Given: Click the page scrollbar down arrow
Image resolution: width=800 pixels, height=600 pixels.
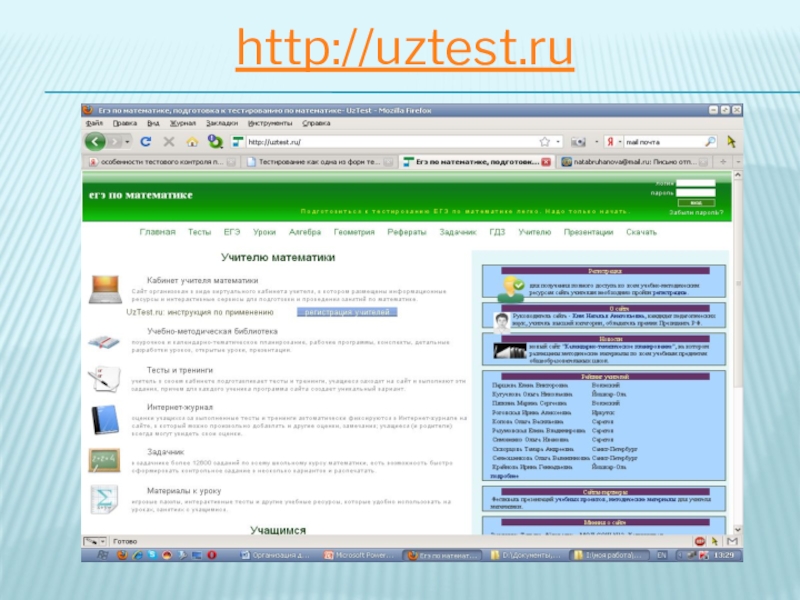Looking at the screenshot, I should click(738, 530).
